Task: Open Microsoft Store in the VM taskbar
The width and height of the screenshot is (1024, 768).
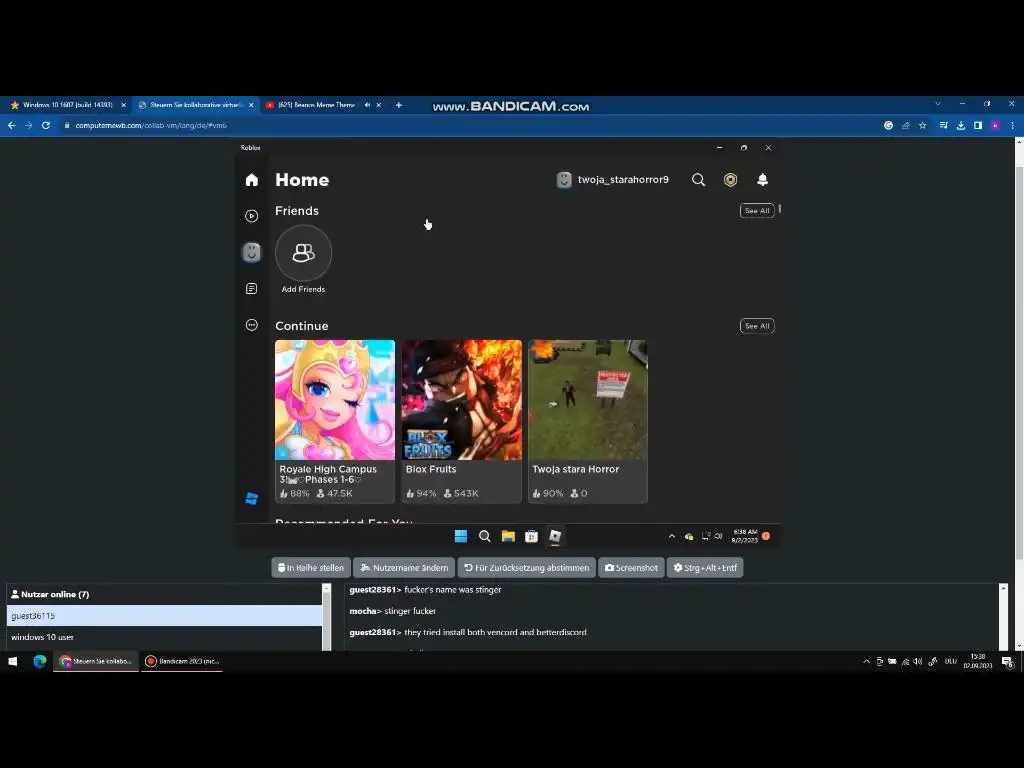Action: pos(532,536)
